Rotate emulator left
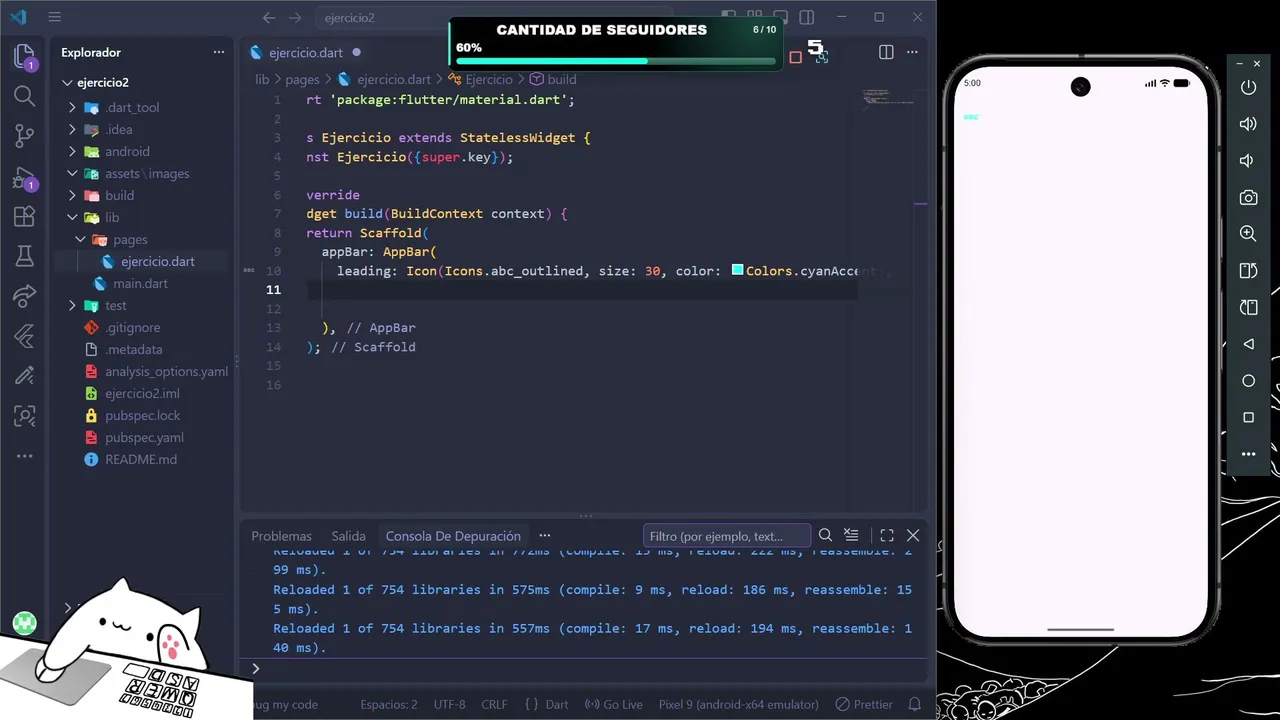This screenshot has height=720, width=1280. [1248, 270]
